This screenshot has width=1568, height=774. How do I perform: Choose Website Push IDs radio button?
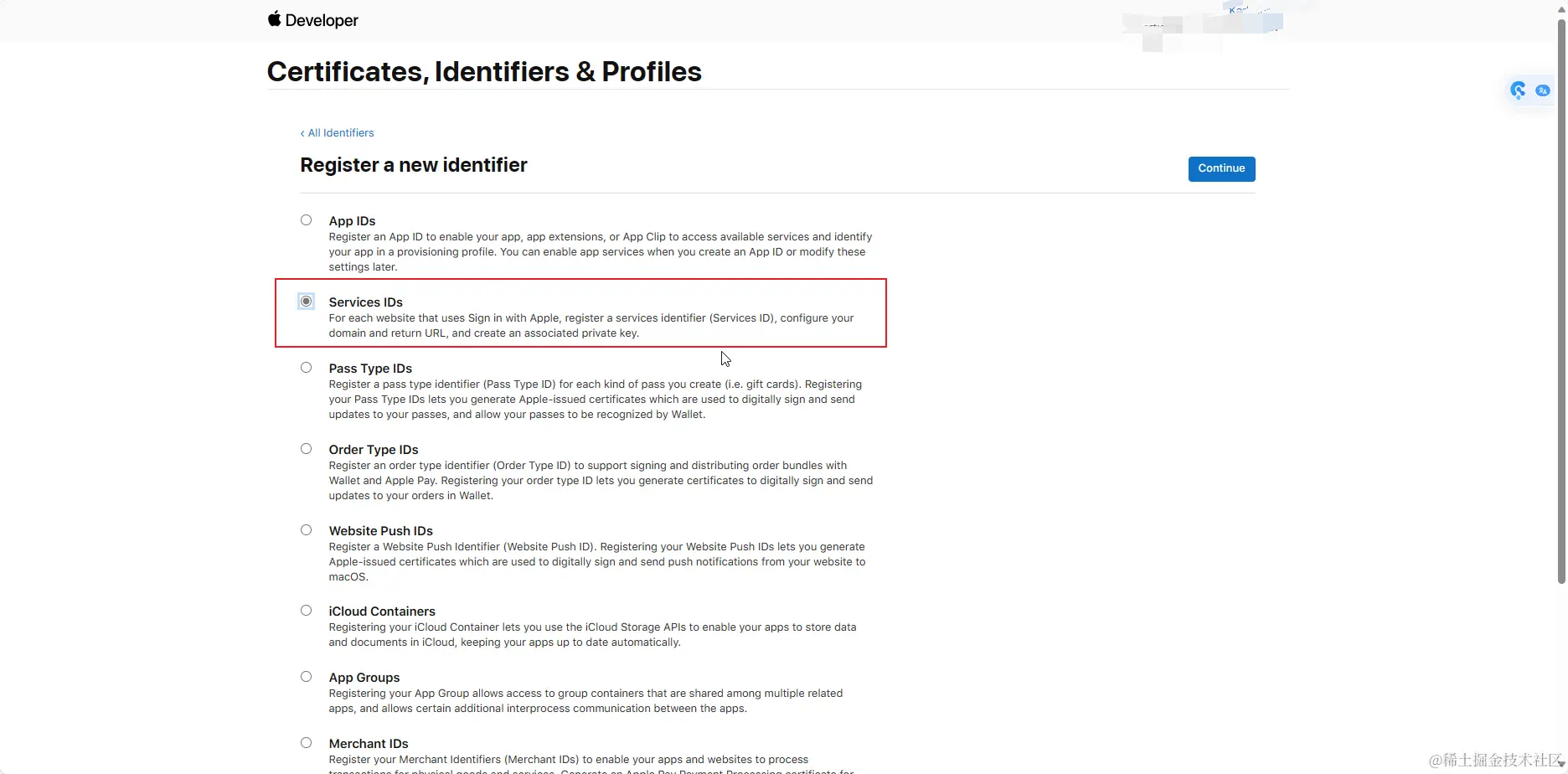(x=307, y=530)
